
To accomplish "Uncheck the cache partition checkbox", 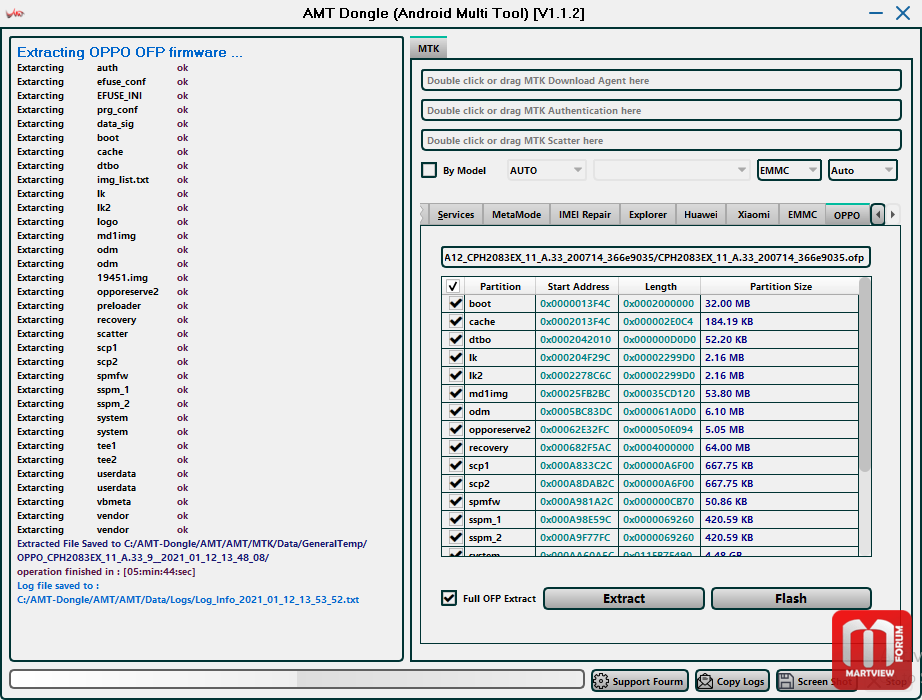I will click(x=455, y=322).
